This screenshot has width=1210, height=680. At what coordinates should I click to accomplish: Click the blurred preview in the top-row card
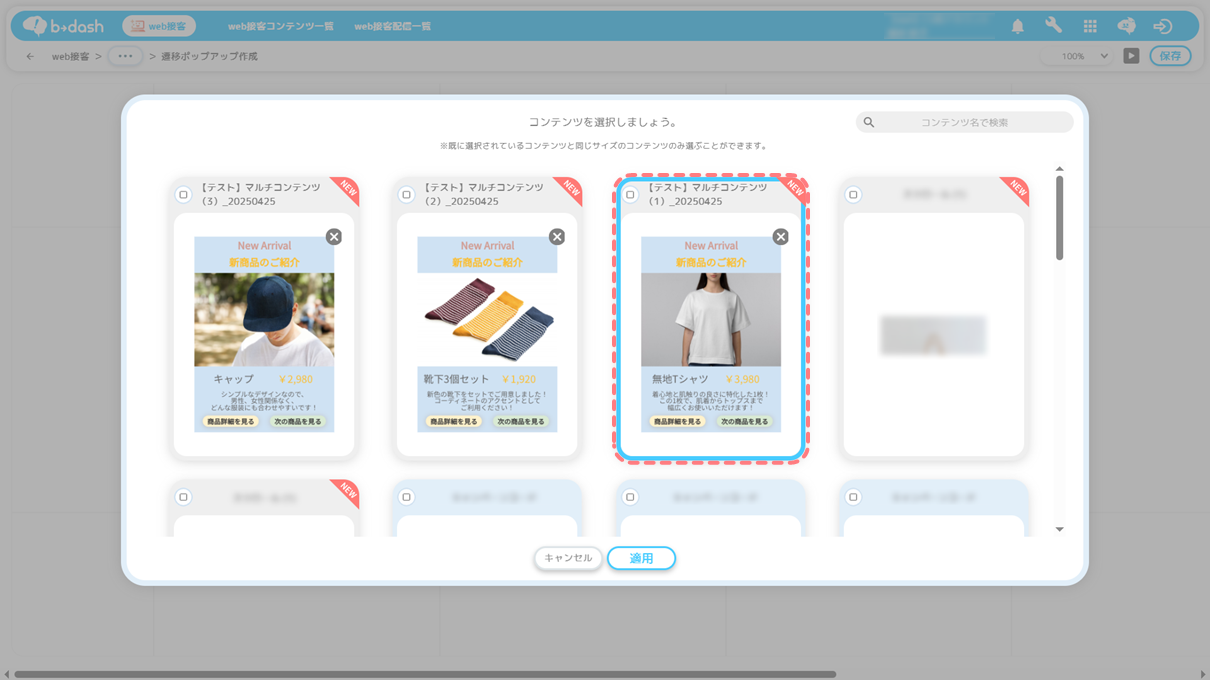click(x=933, y=335)
